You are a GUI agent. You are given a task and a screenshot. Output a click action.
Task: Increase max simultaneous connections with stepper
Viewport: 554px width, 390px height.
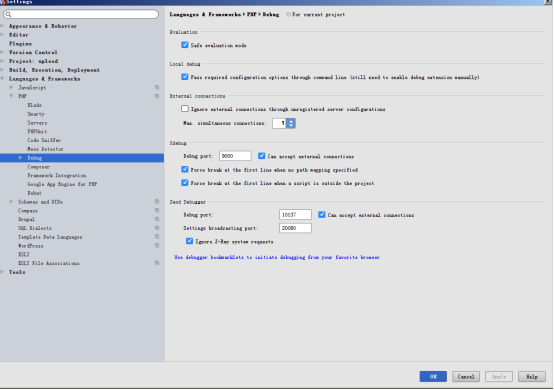(x=291, y=121)
